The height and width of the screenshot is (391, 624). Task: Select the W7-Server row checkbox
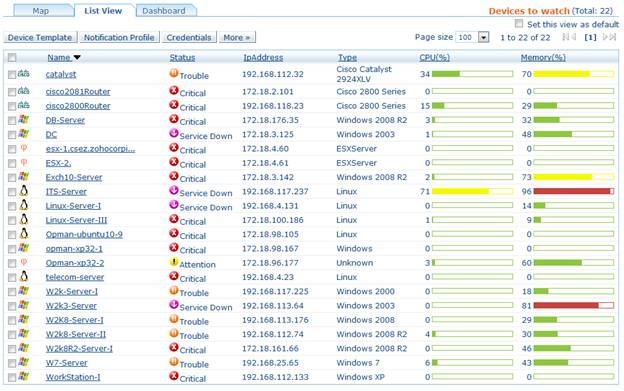click(12, 363)
